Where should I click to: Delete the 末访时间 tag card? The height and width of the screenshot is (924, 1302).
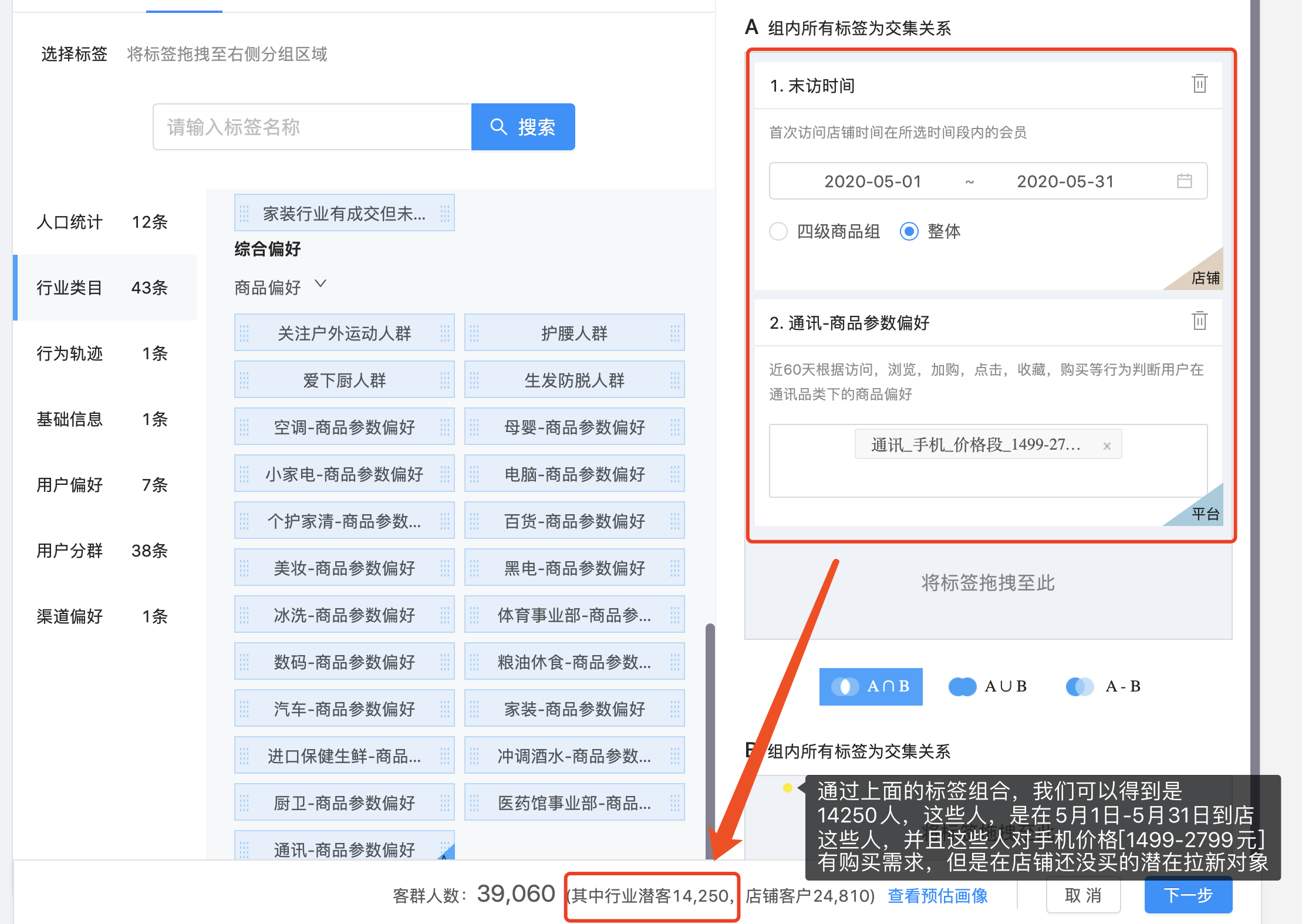click(1199, 84)
